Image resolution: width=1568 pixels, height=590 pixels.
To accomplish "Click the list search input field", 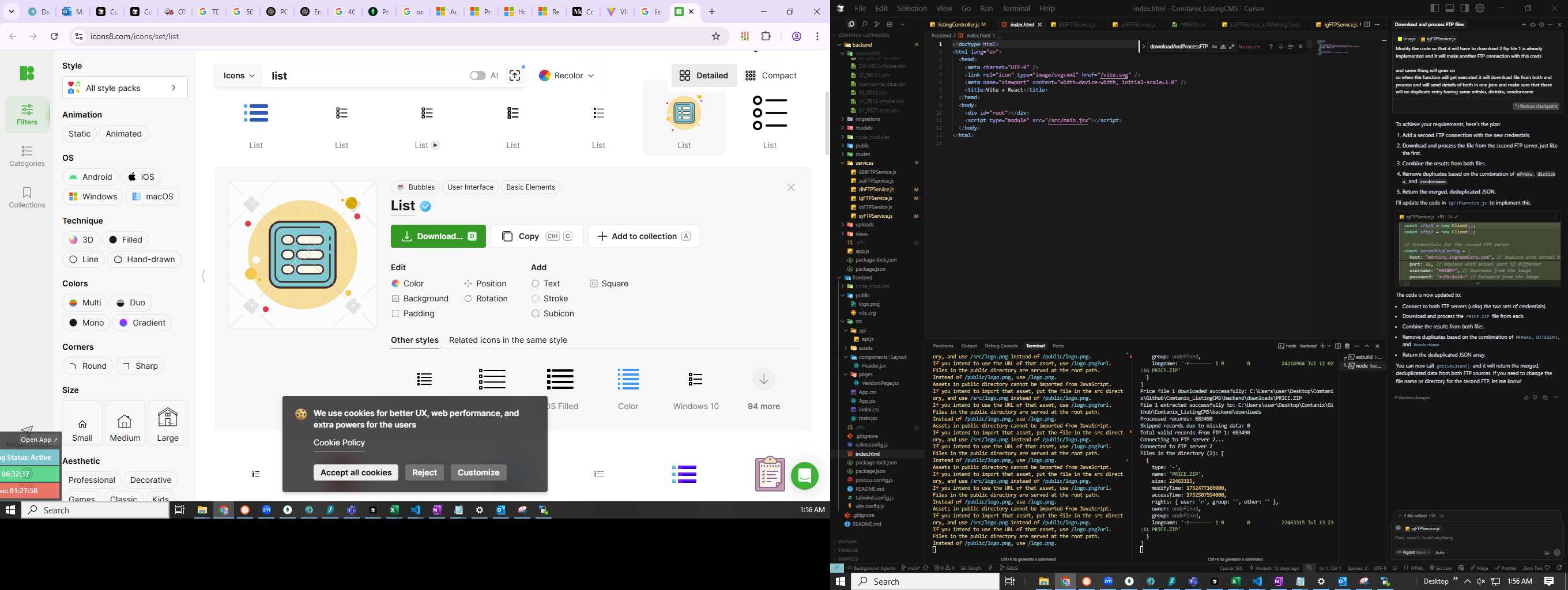I will pos(365,75).
